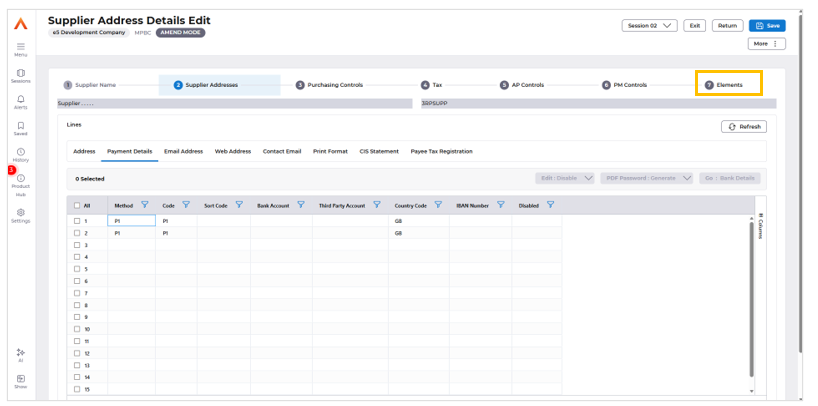Select row 1 checkbox

point(77,221)
